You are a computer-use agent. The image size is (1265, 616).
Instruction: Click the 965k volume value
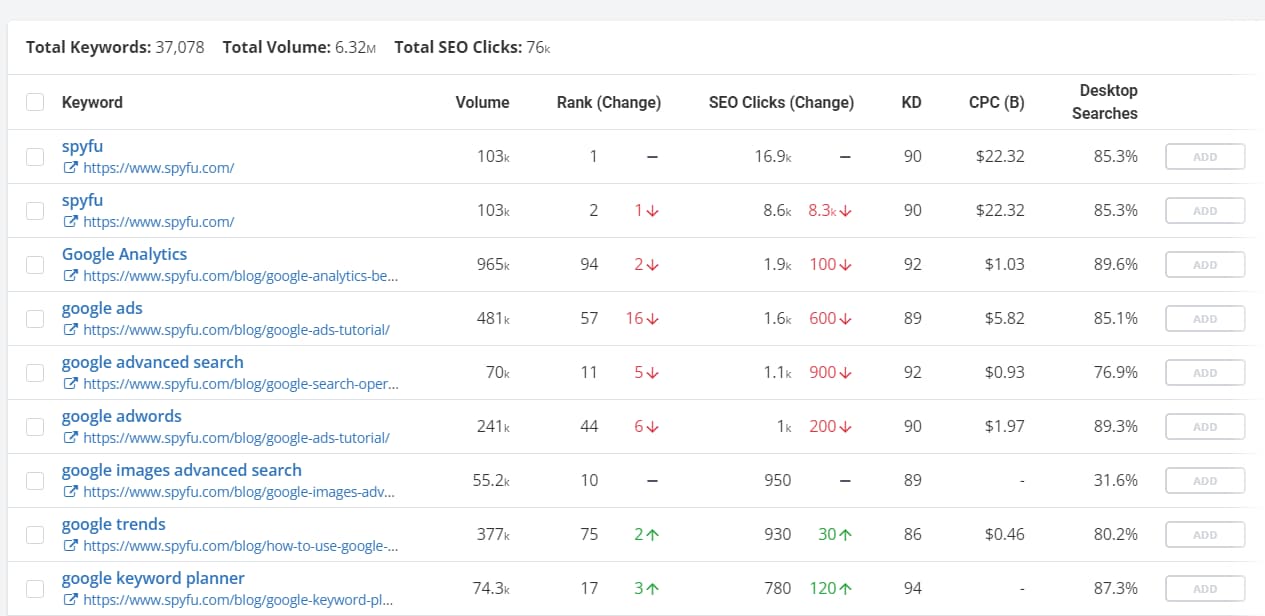coord(493,265)
